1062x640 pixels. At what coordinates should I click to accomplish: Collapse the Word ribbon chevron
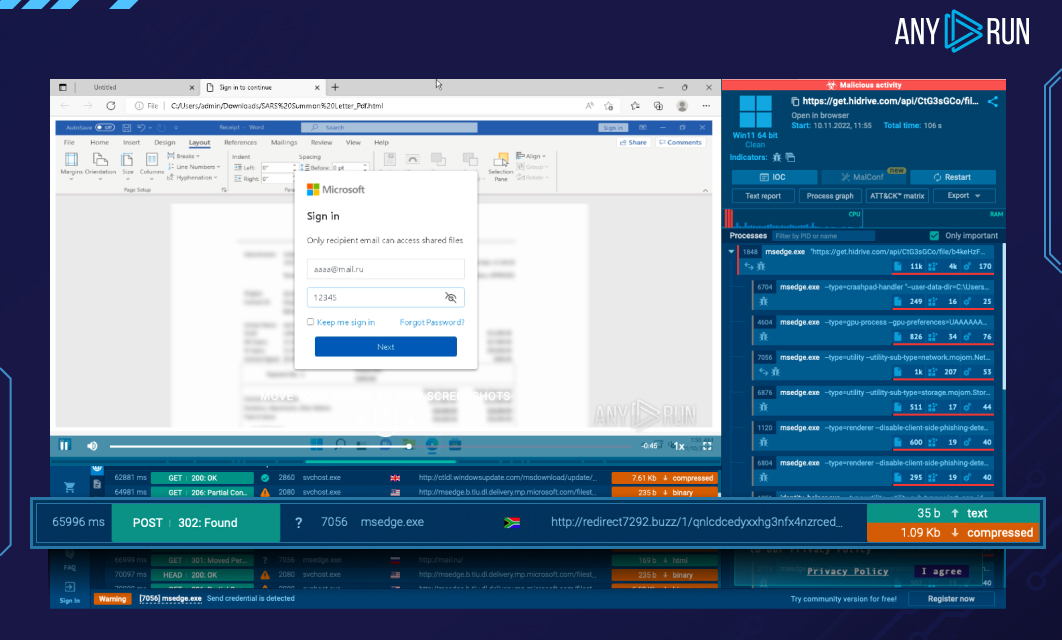pyautogui.click(x=705, y=190)
